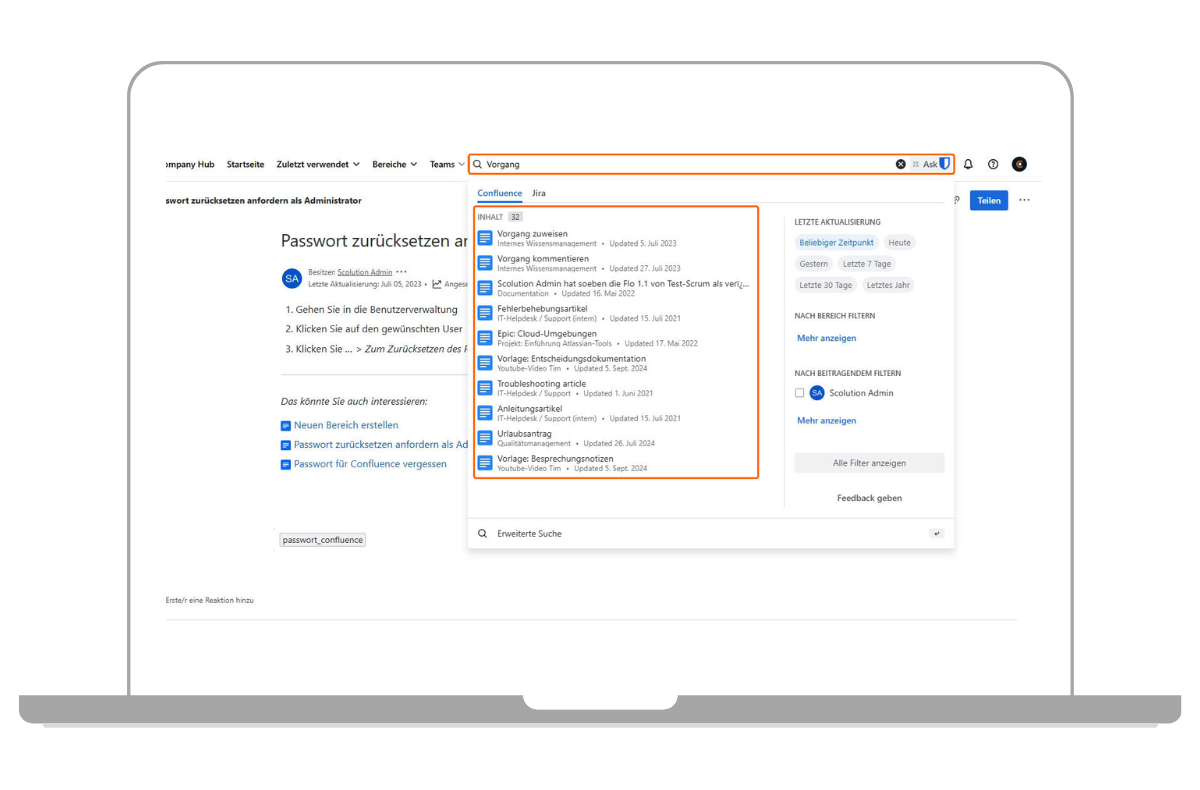Clear the search field with the X icon

[900, 164]
